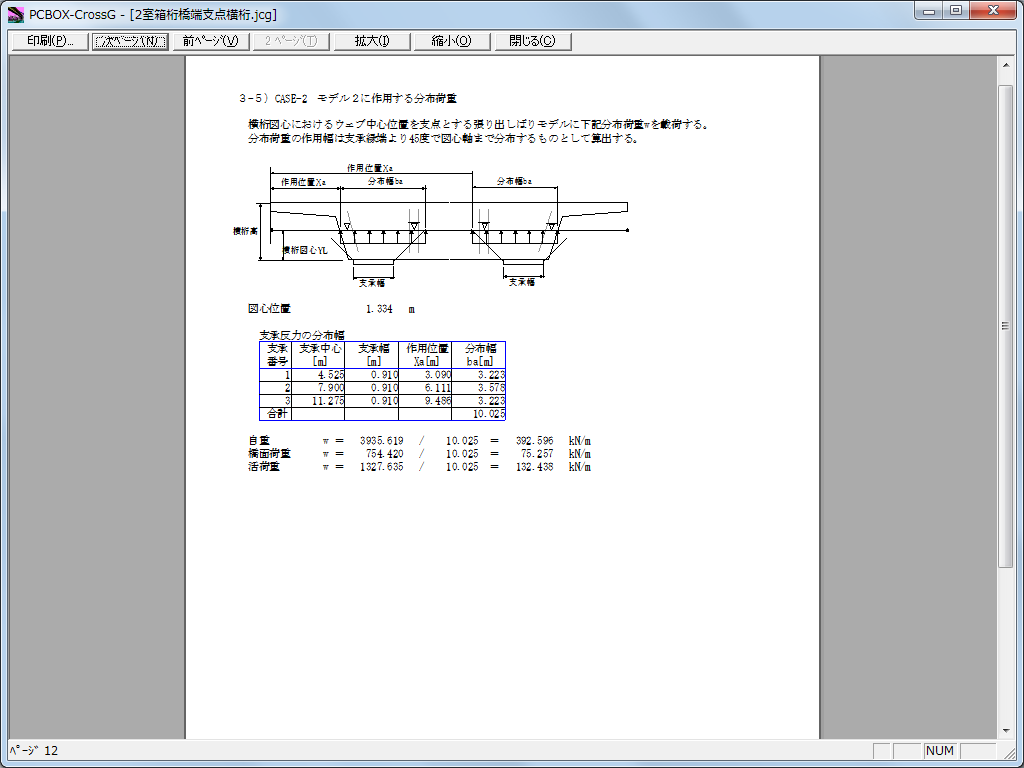
Task: Maximize the PCBOX-CrossG window
Action: tap(957, 11)
